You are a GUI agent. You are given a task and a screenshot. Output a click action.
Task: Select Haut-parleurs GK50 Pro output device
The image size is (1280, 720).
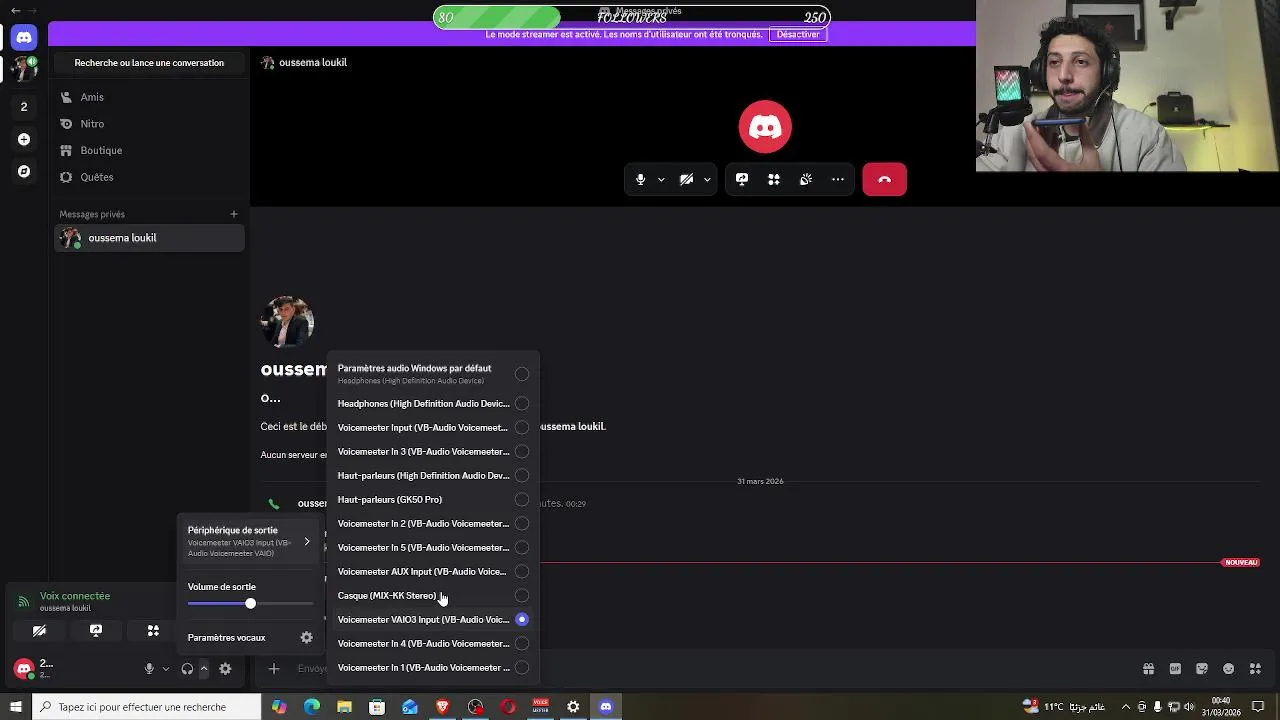coord(433,500)
